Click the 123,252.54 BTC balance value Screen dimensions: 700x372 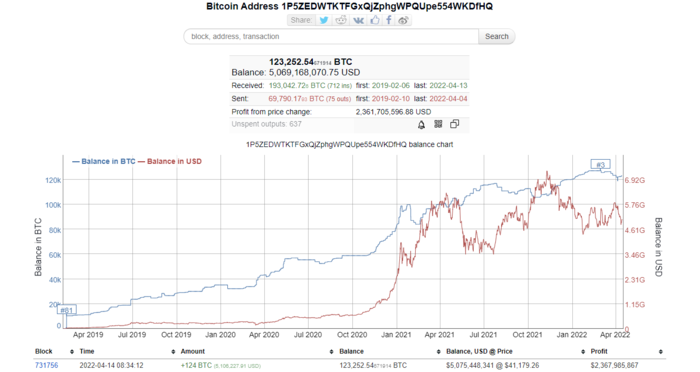tap(310, 62)
